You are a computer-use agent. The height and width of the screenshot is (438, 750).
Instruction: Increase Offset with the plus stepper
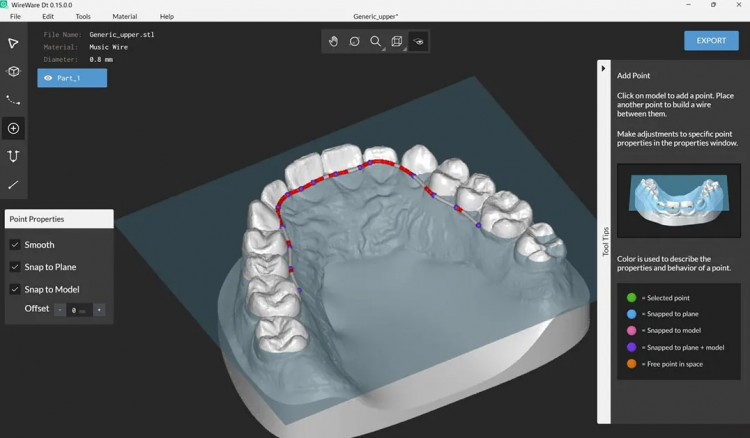(x=99, y=310)
